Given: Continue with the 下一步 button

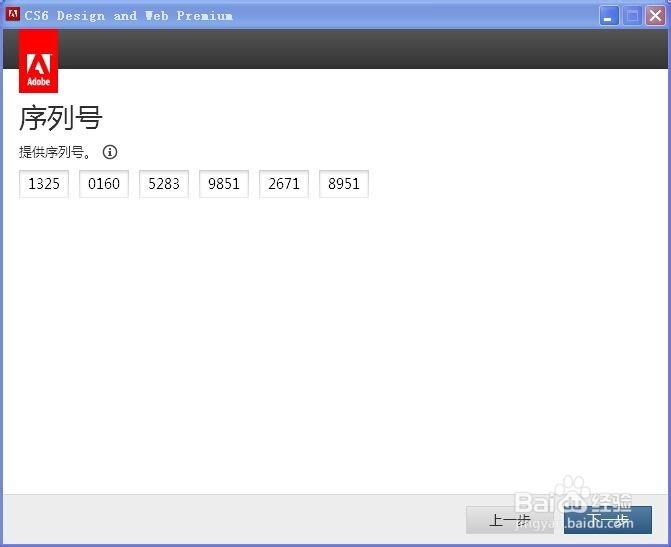Looking at the screenshot, I should tap(608, 520).
